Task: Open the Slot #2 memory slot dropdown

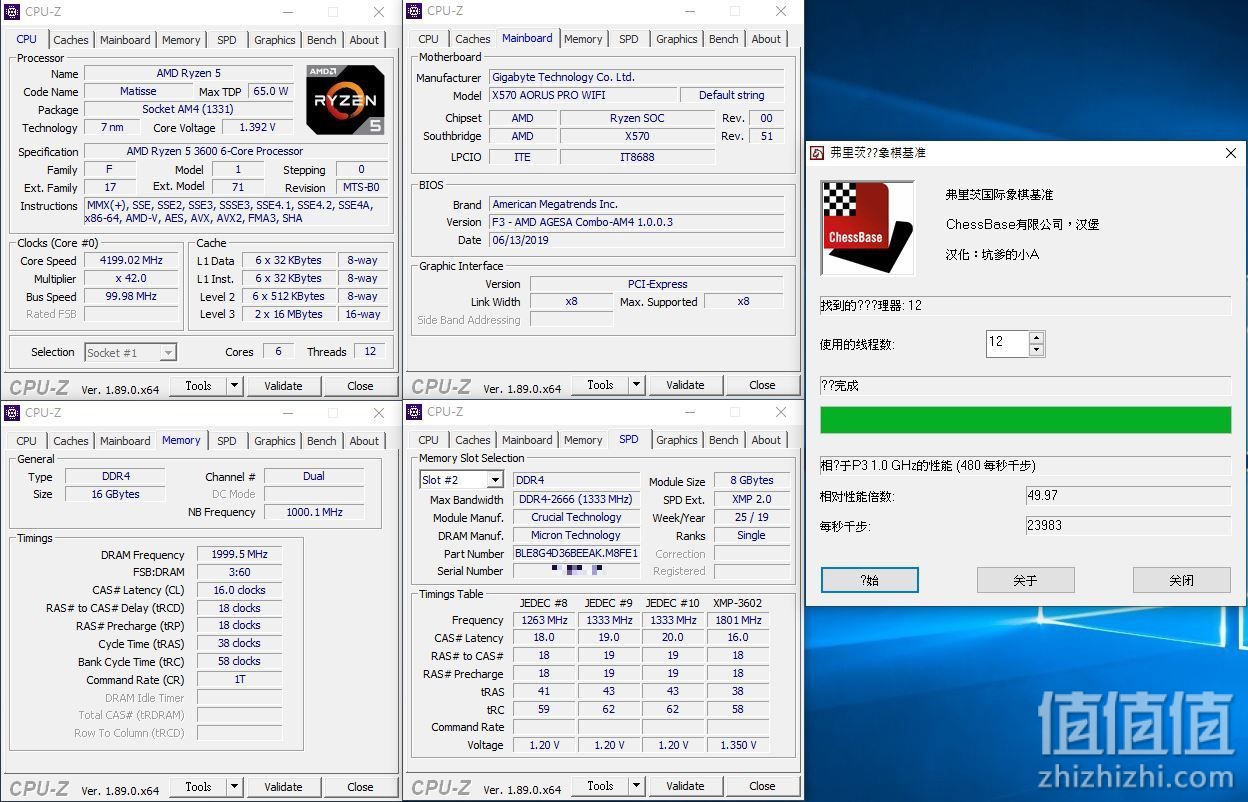Action: tap(461, 480)
